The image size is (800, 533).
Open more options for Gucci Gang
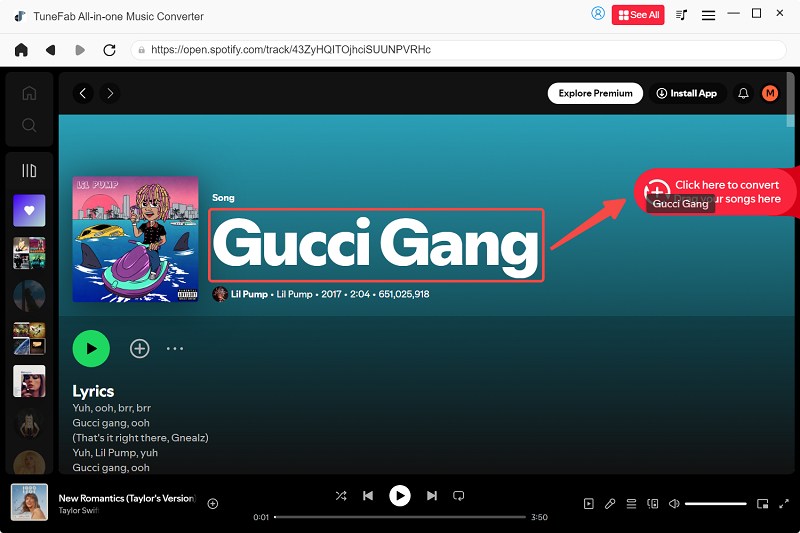tap(174, 349)
